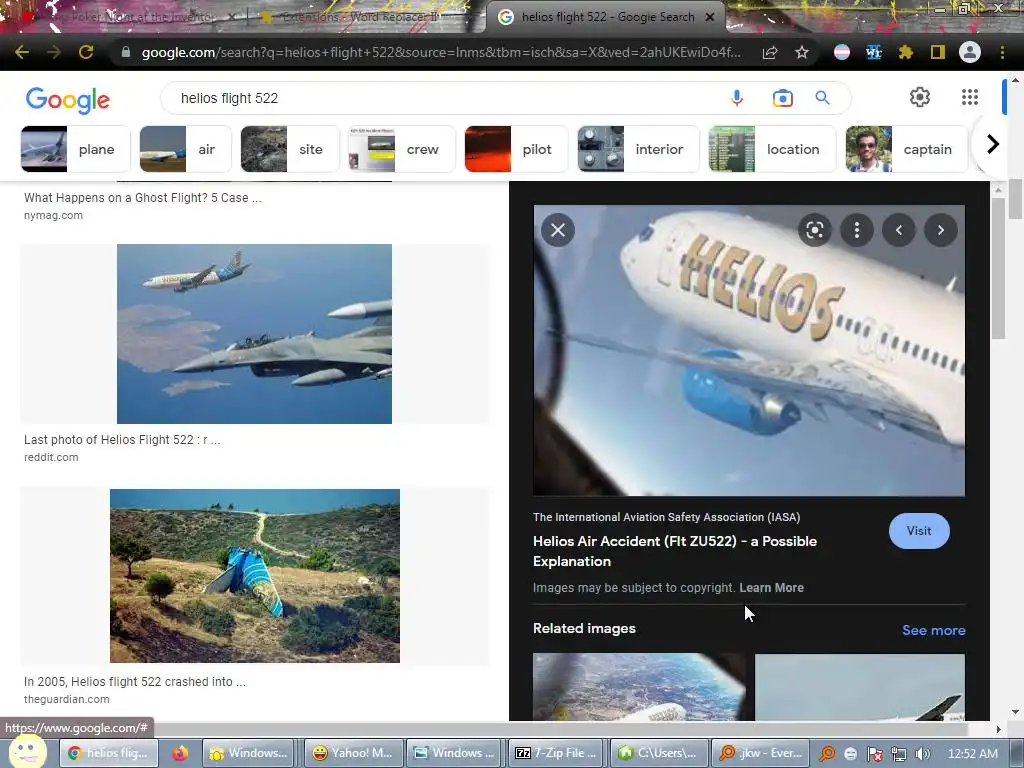Click the security flag tray icon
Screen dimensions: 1024x768
coord(874,754)
